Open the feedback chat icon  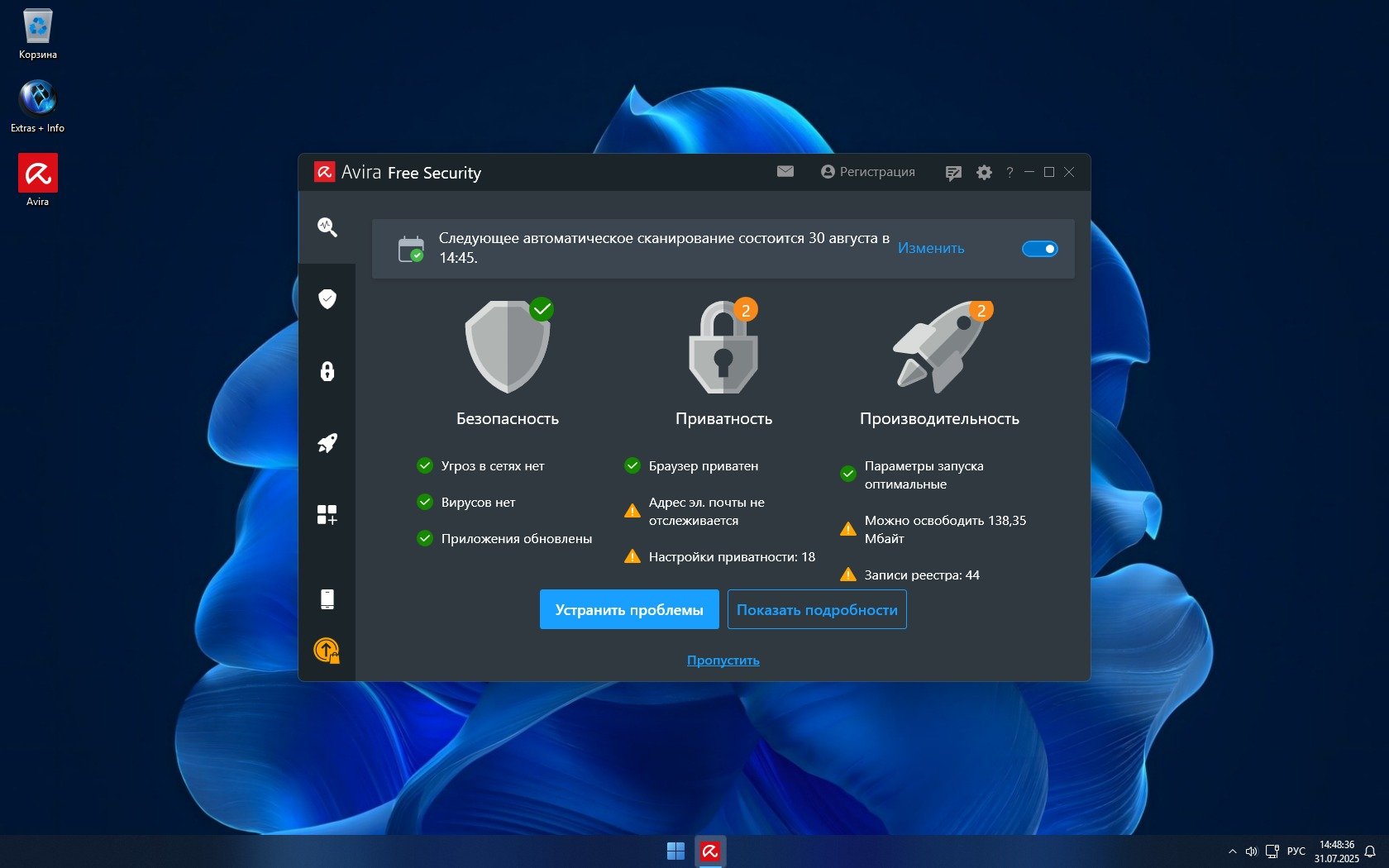(953, 173)
